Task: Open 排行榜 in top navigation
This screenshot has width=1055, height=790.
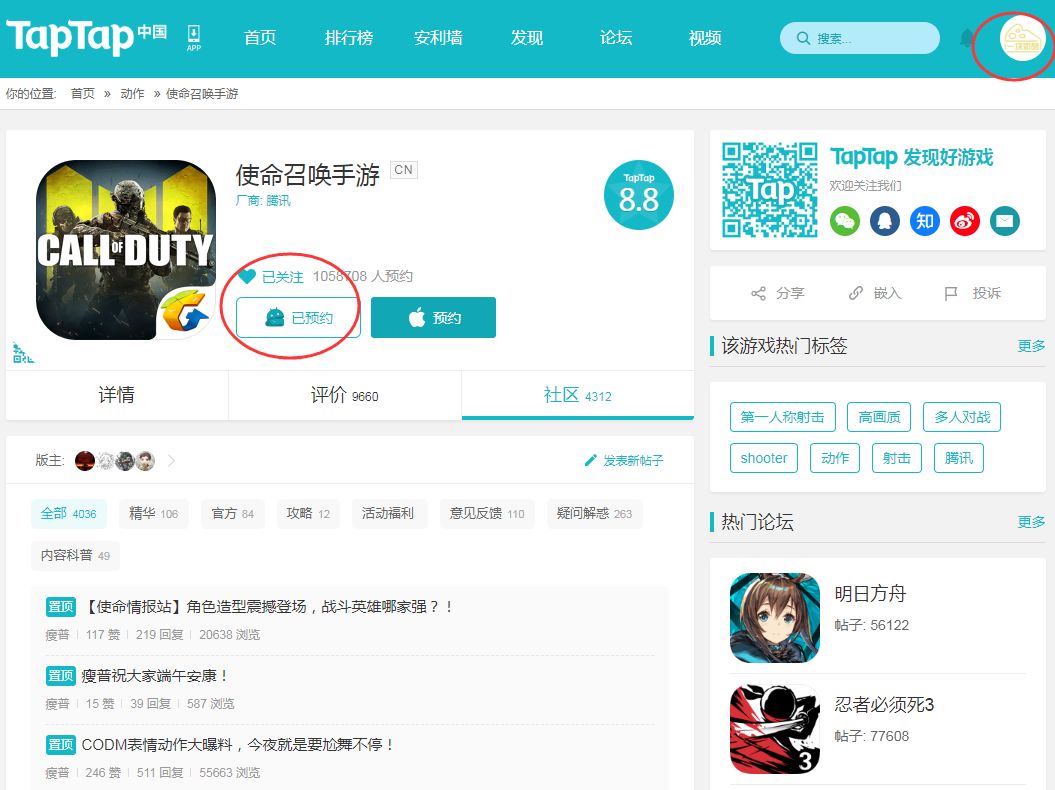Action: 349,38
